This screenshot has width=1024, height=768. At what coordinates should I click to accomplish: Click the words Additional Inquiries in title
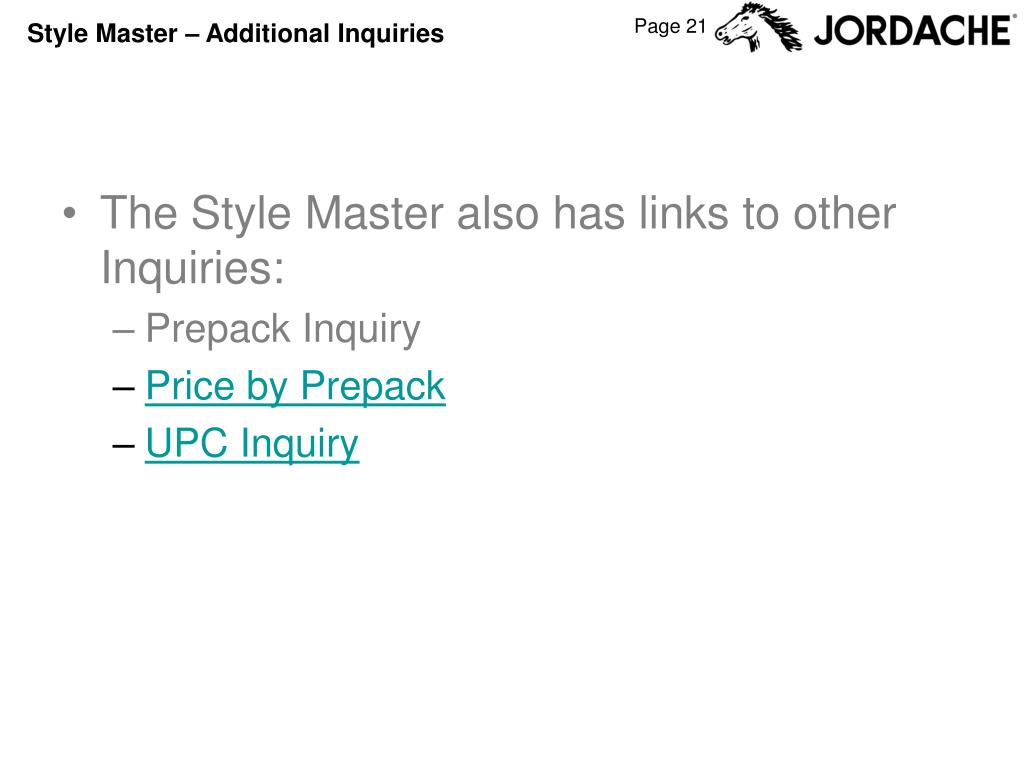point(325,33)
